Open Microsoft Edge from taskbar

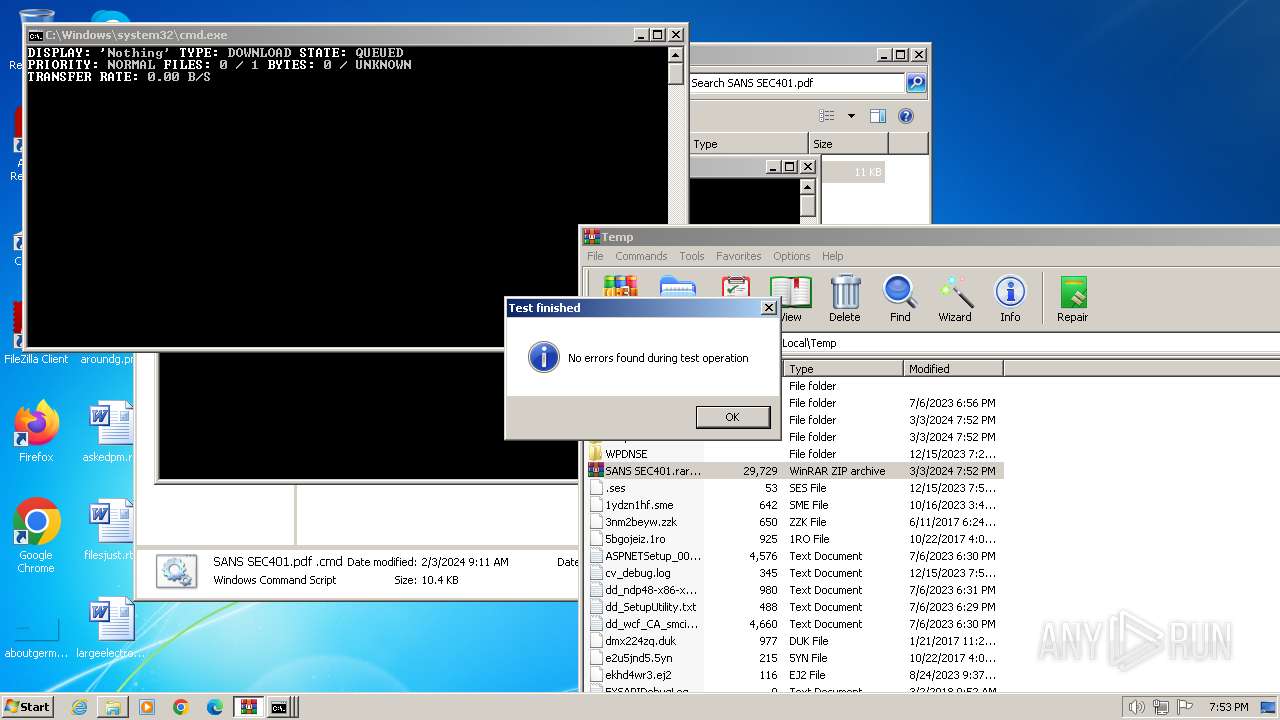[215, 707]
